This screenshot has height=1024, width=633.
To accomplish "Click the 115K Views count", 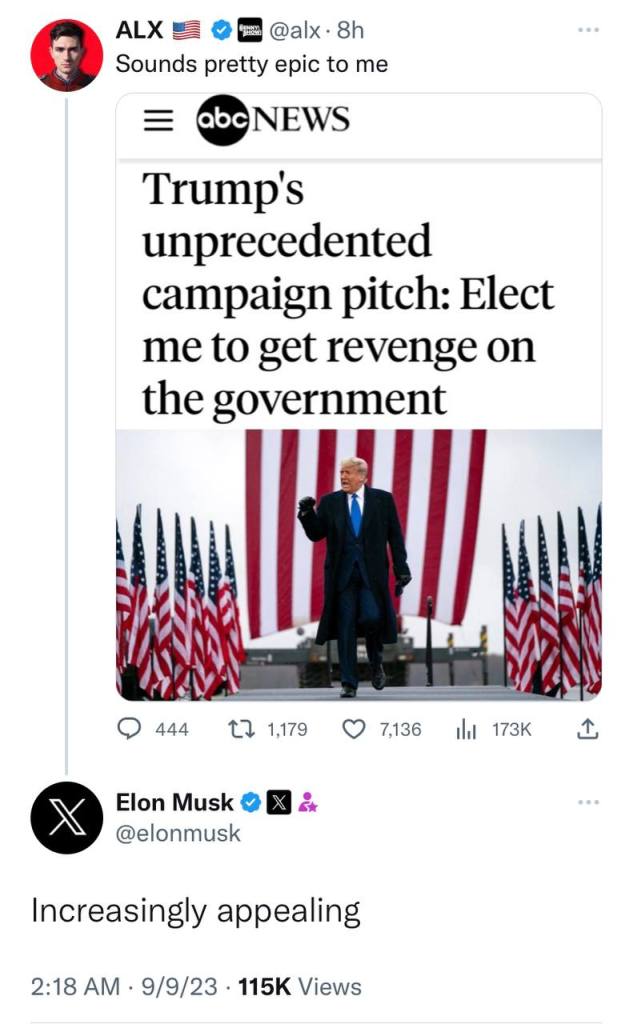I will click(299, 987).
